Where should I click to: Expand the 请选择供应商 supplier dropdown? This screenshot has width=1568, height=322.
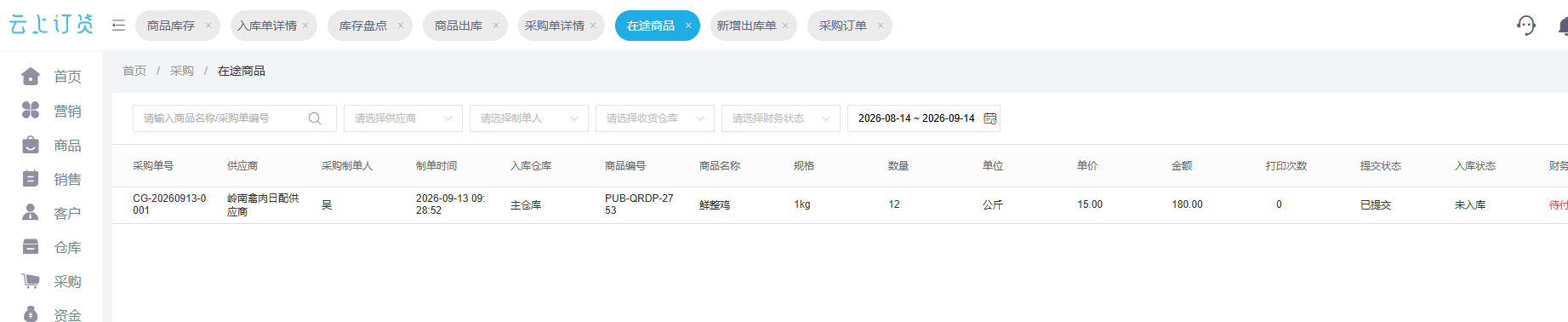tap(403, 118)
